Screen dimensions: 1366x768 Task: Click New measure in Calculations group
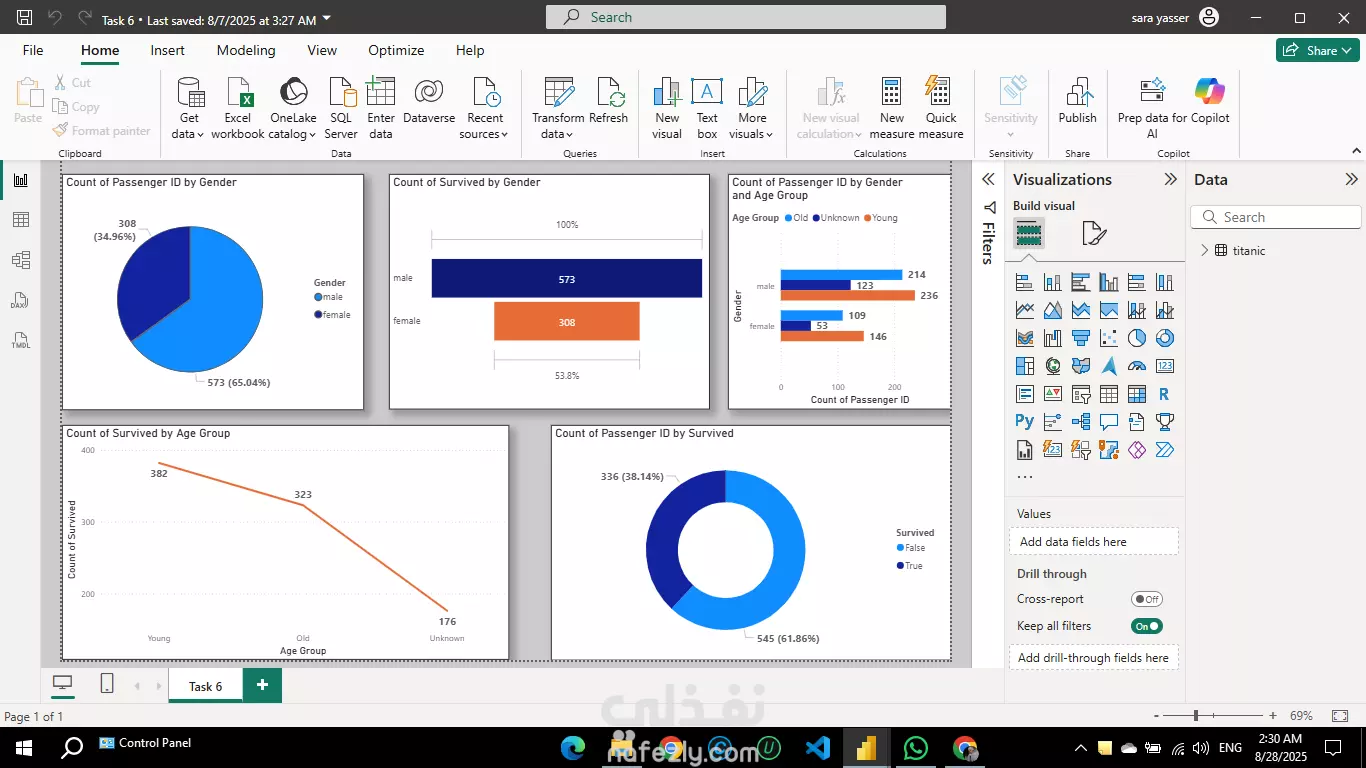point(892,108)
